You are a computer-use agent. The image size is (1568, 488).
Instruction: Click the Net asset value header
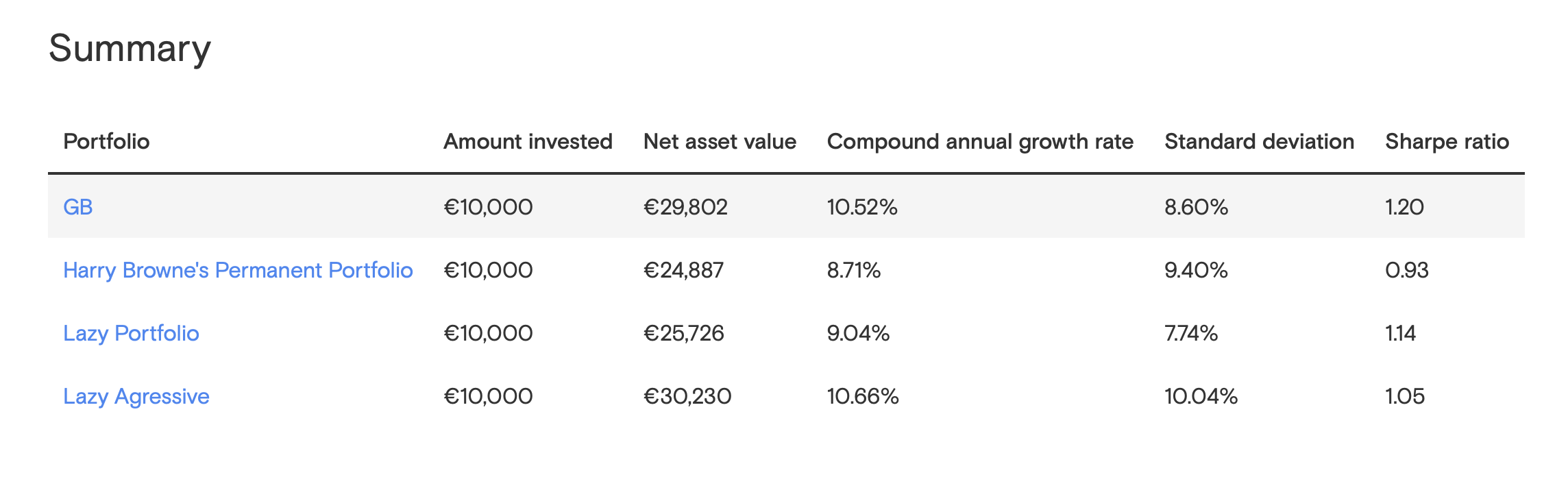720,141
